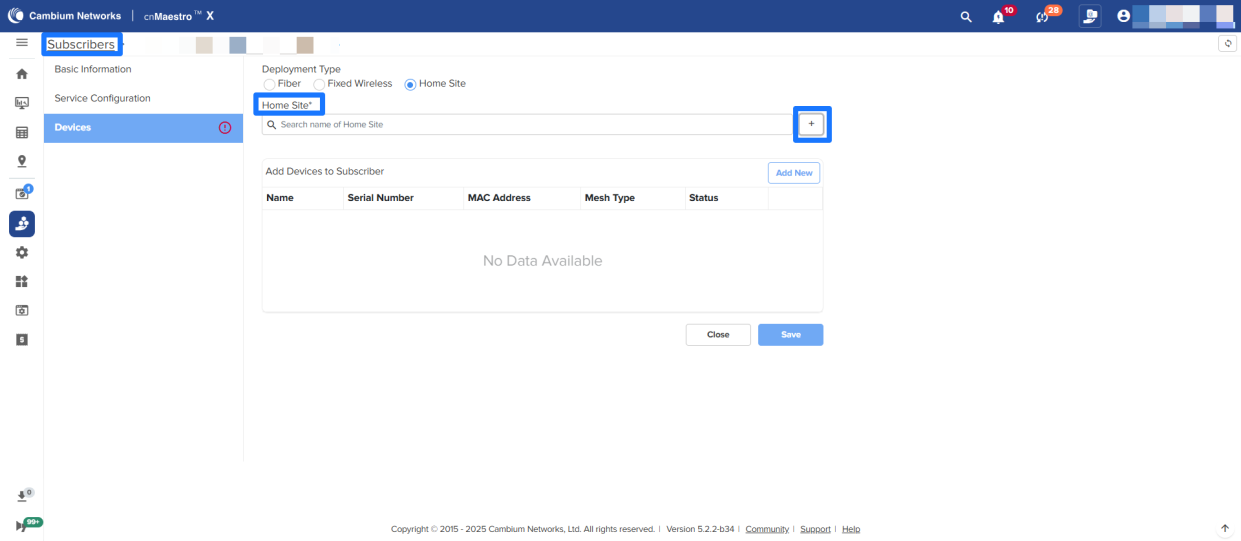Open the hamburger navigation menu

coord(21,43)
